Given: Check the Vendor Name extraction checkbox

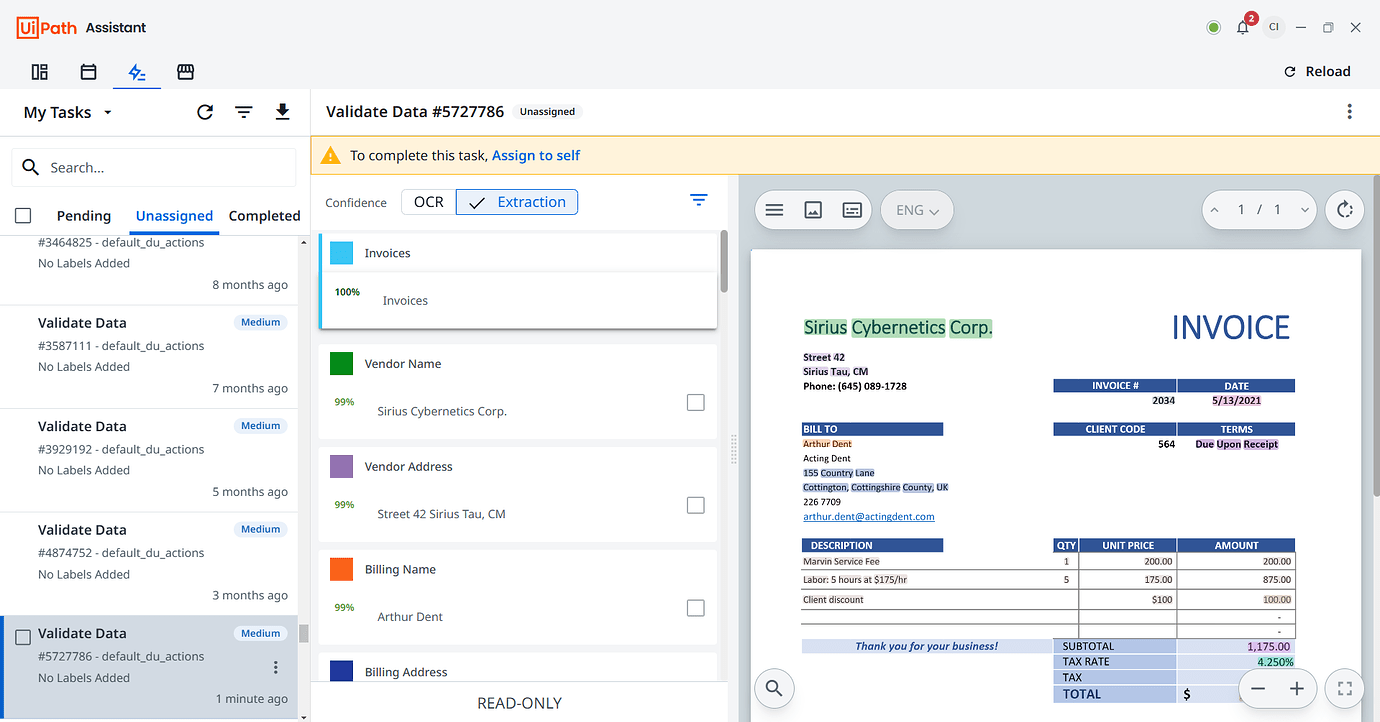Looking at the screenshot, I should pyautogui.click(x=695, y=402).
